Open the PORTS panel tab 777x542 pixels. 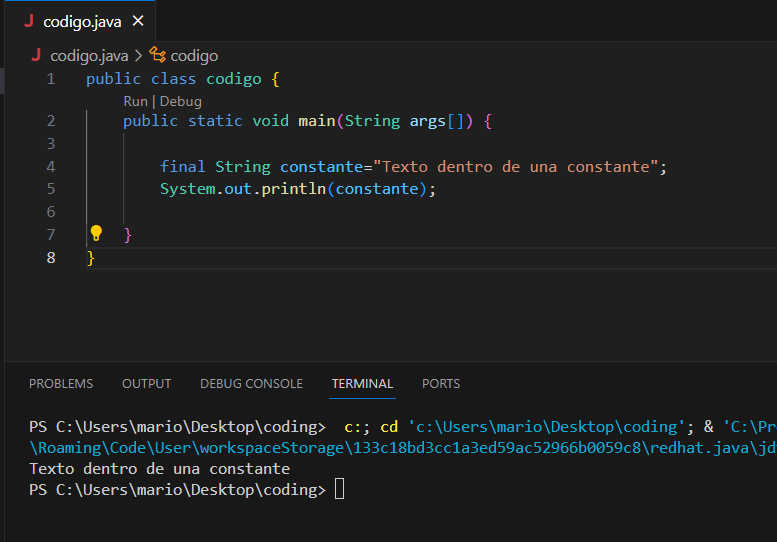click(x=441, y=383)
